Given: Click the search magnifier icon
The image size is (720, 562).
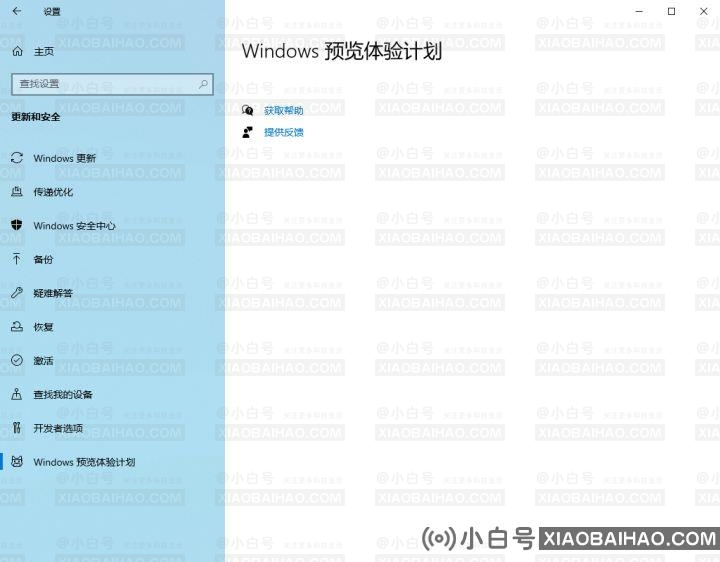Looking at the screenshot, I should [x=202, y=84].
